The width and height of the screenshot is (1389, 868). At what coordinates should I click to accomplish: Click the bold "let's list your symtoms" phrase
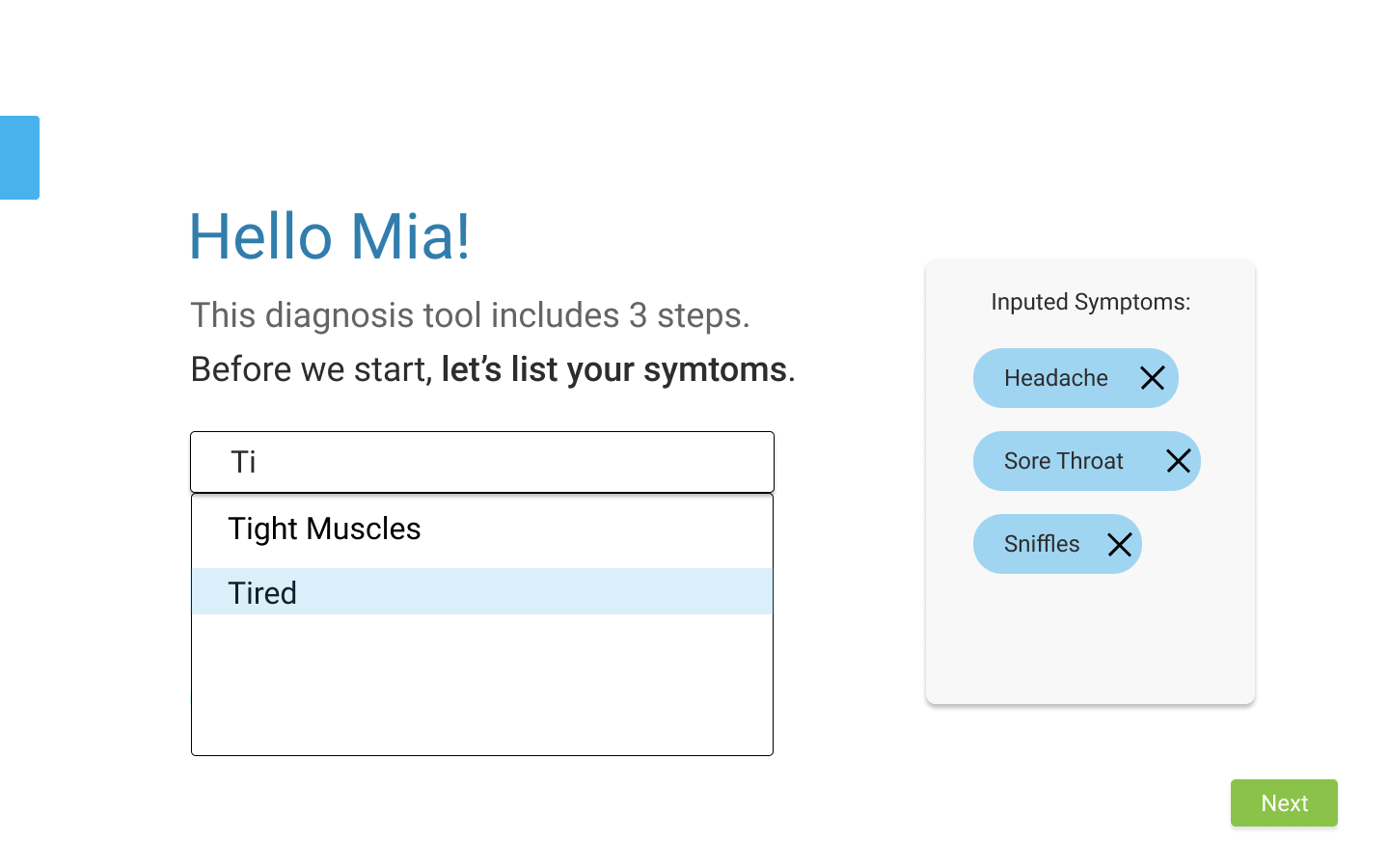(x=614, y=369)
